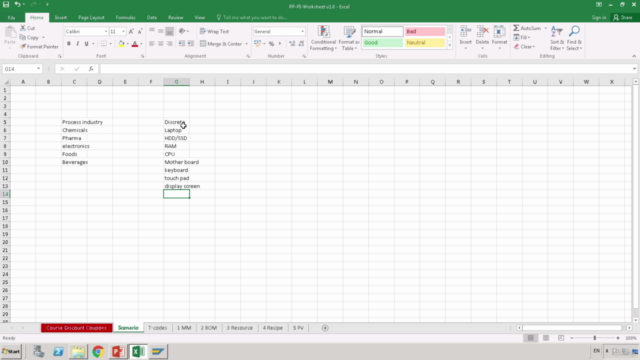Click the Copy icon in Clipboard group
This screenshot has height=360, width=640.
point(23,37)
